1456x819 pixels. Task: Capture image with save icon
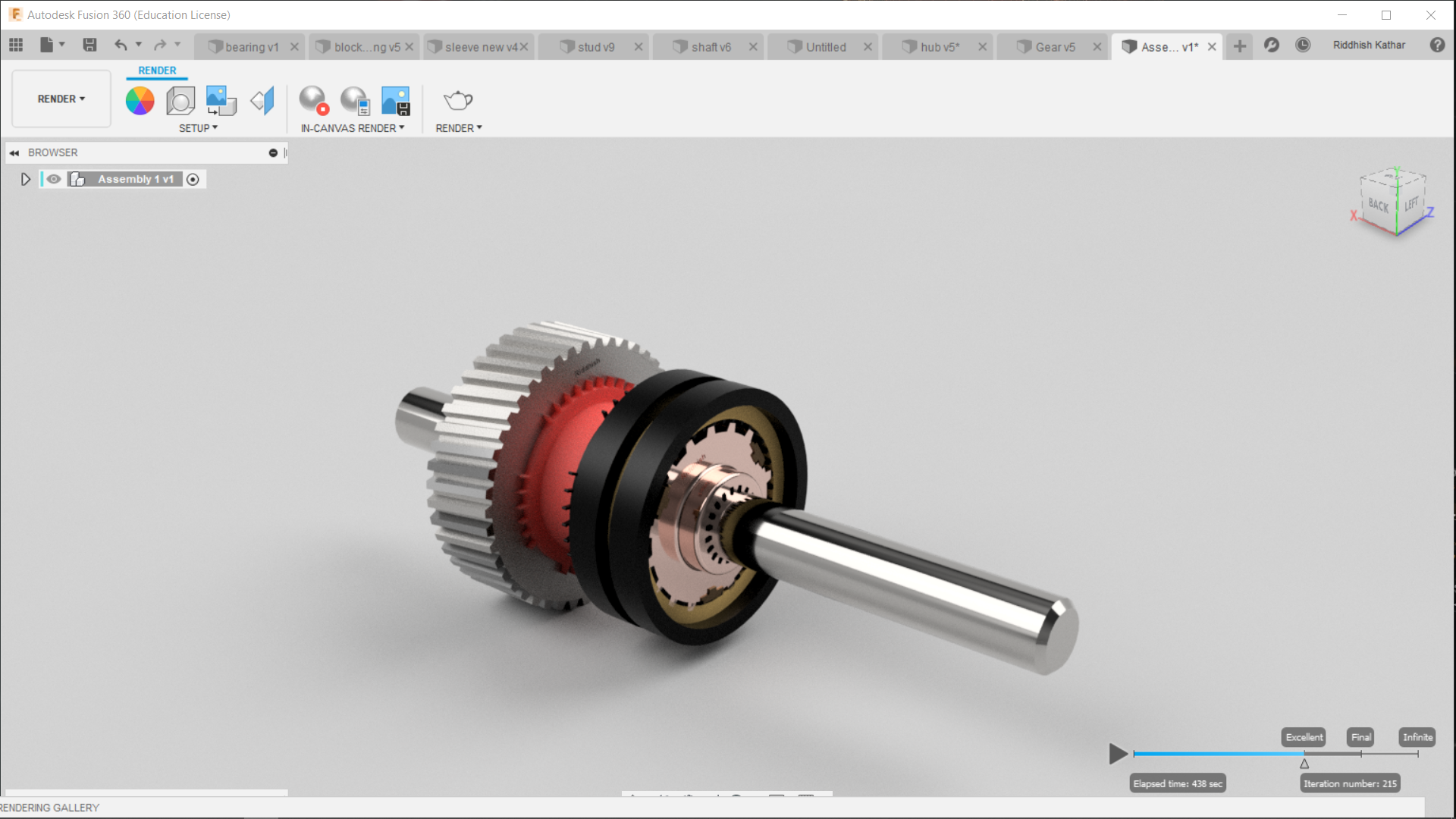[395, 100]
